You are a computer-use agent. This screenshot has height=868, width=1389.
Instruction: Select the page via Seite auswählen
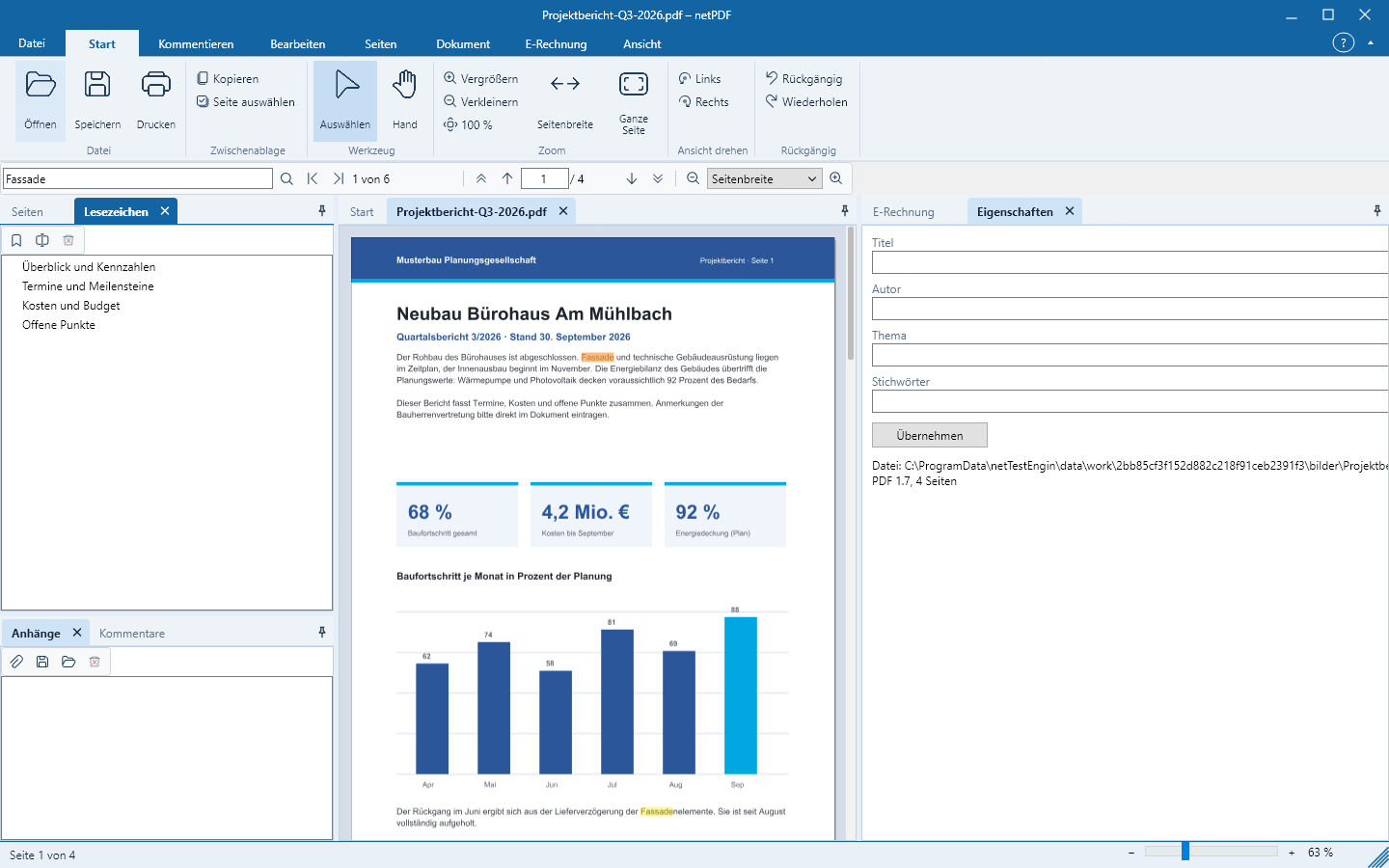[x=246, y=102]
